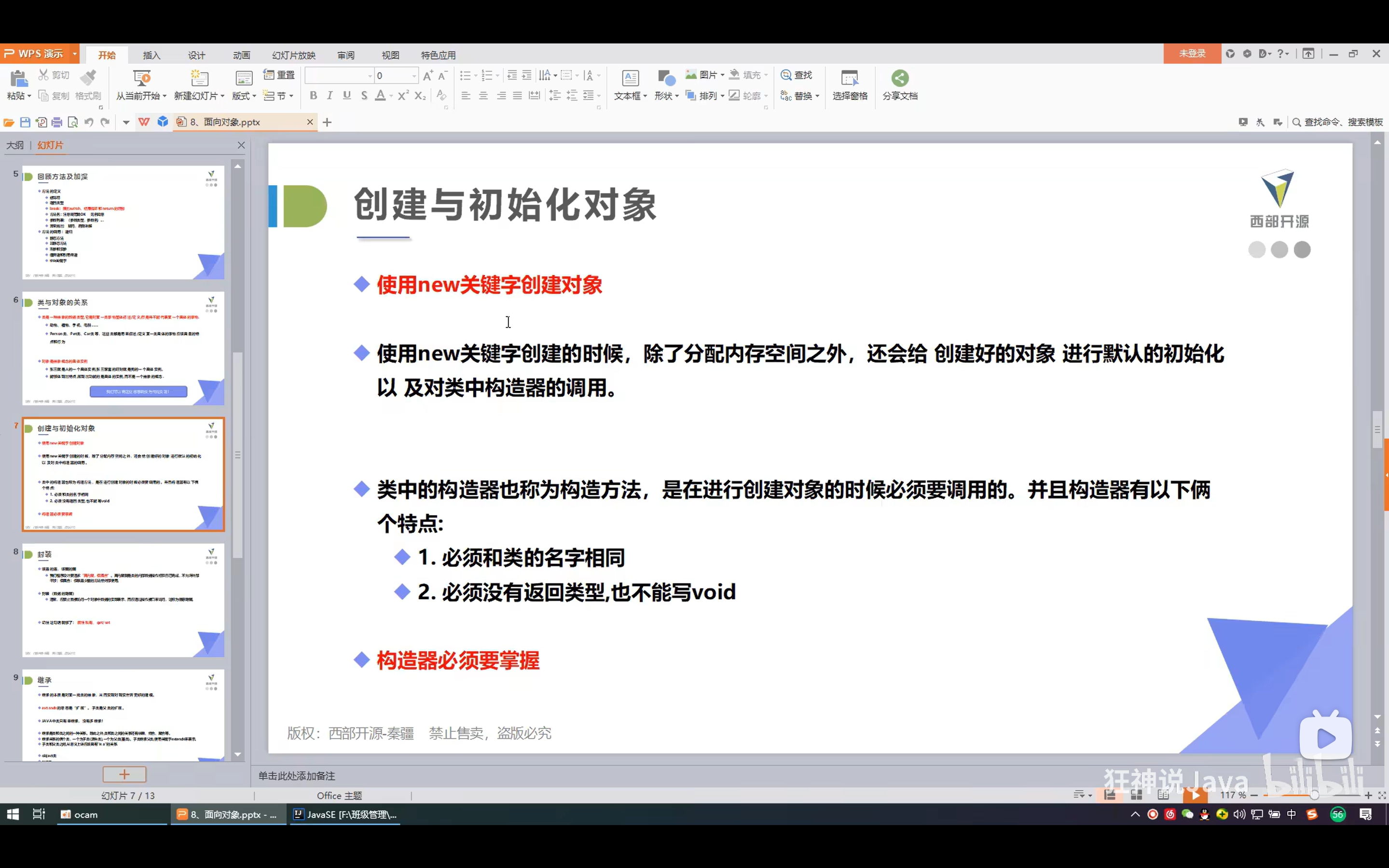The height and width of the screenshot is (868, 1389).
Task: Open the layout (版式) dropdown
Action: point(244,96)
